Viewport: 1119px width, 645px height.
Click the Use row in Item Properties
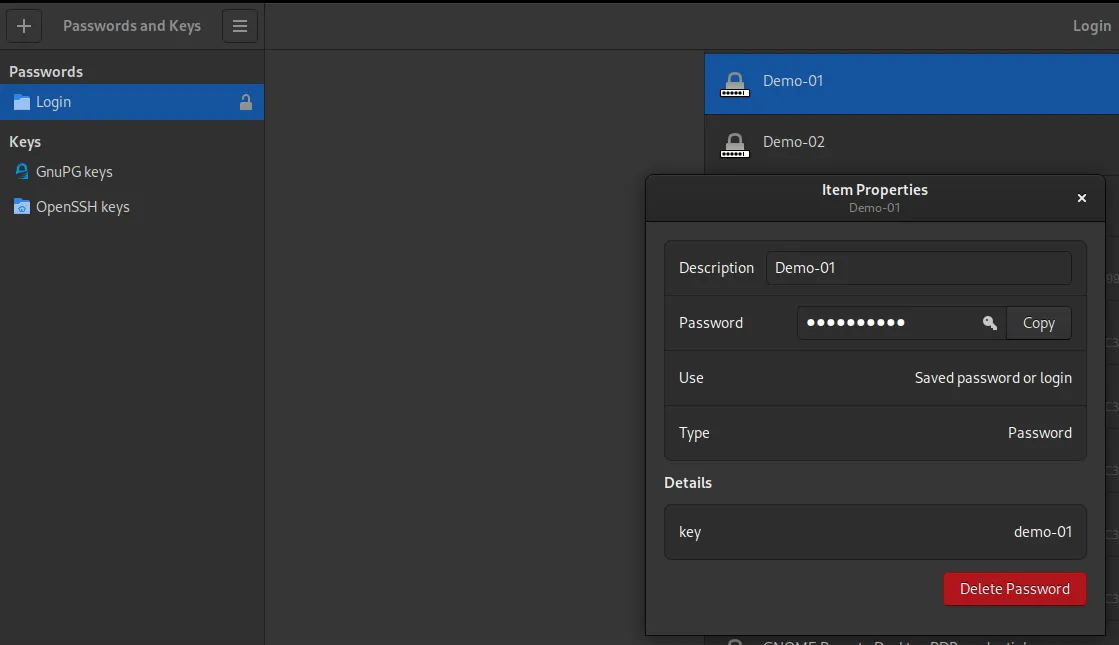click(875, 378)
